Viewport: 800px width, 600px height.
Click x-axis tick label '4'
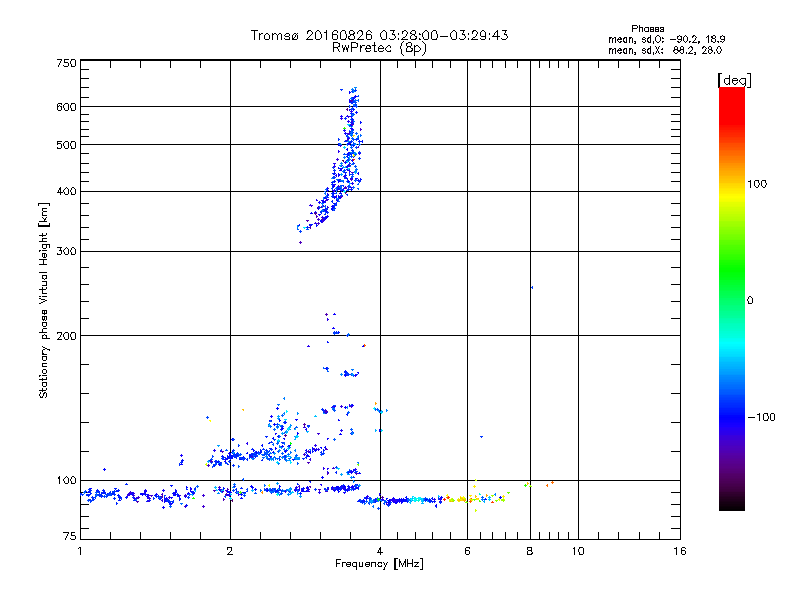click(380, 551)
